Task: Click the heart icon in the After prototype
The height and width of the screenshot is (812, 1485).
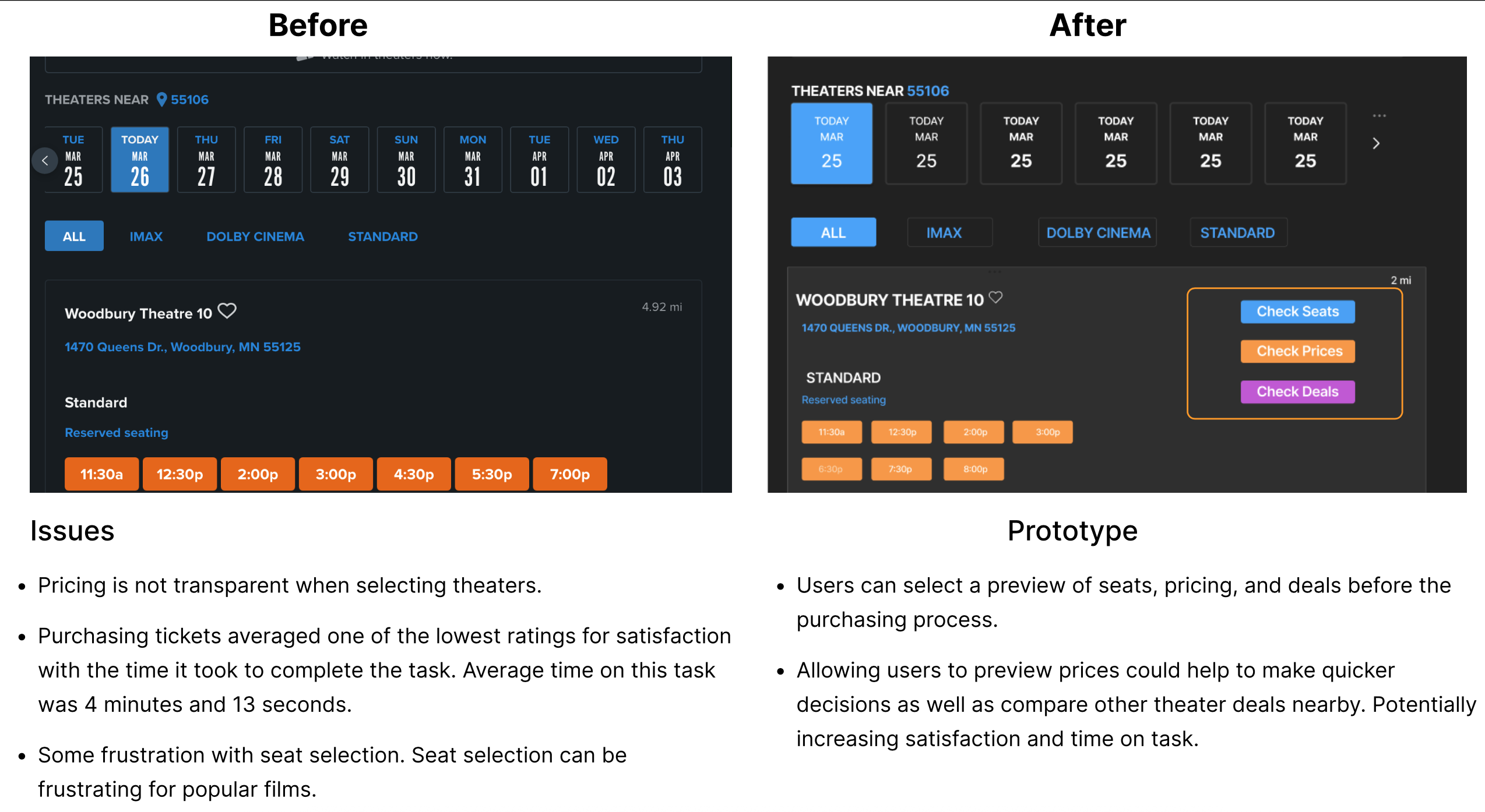Action: click(995, 297)
